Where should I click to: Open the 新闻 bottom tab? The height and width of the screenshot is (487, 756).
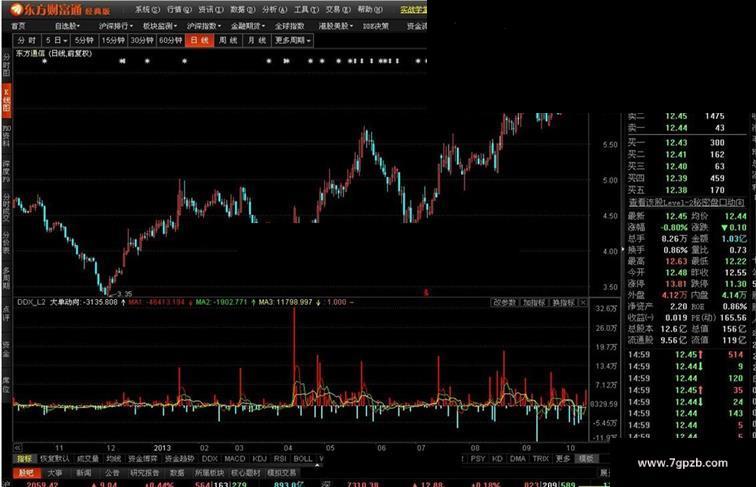(84, 473)
